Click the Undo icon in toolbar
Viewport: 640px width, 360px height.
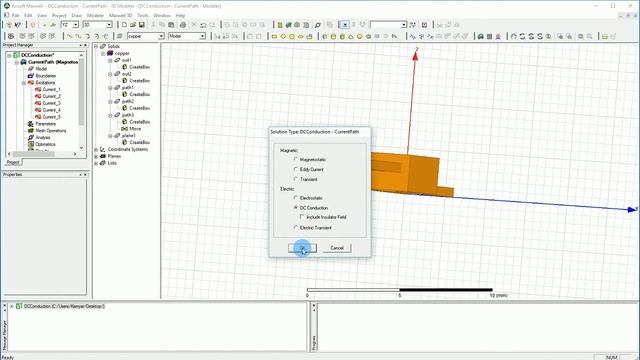(x=203, y=25)
